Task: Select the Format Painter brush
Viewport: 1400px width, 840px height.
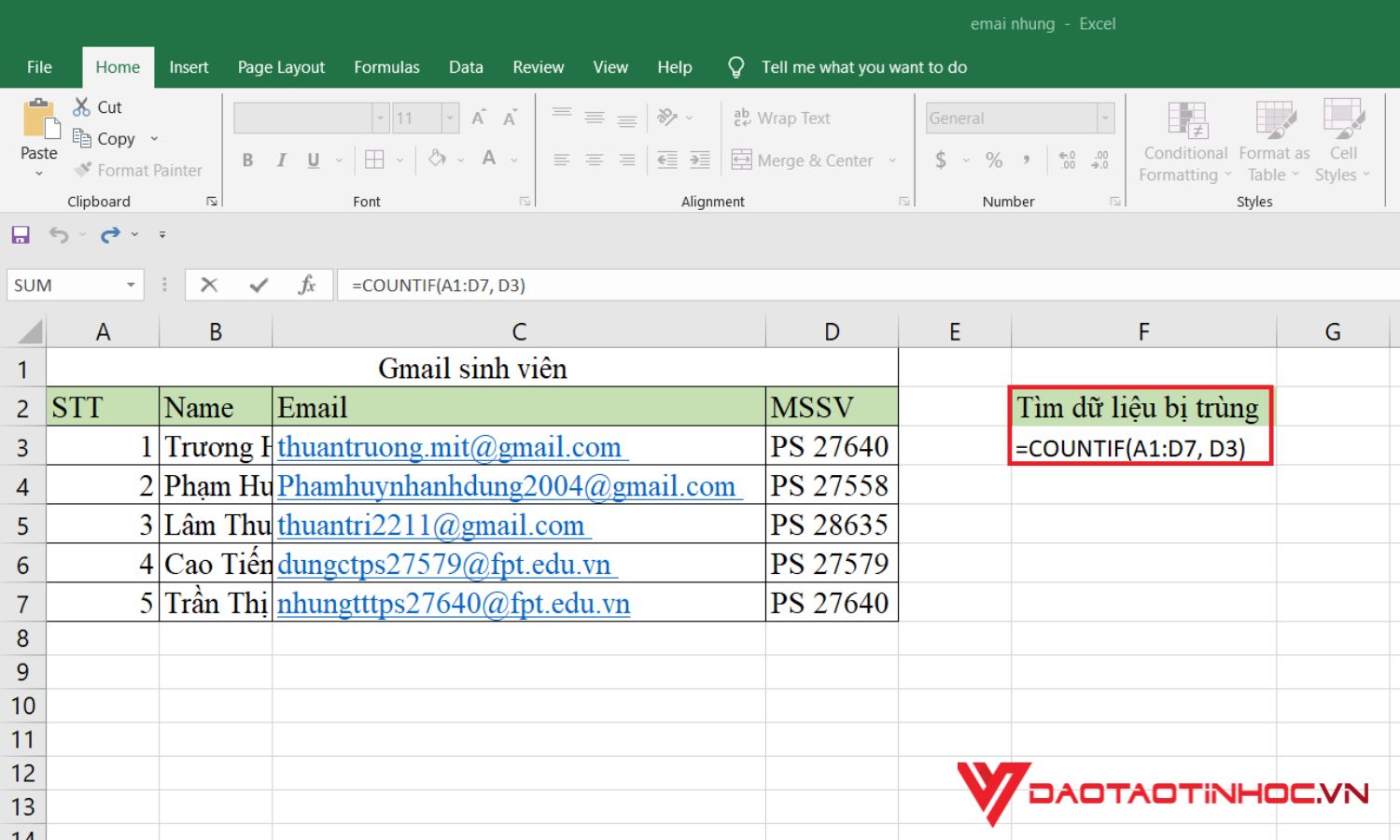Action: point(83,170)
